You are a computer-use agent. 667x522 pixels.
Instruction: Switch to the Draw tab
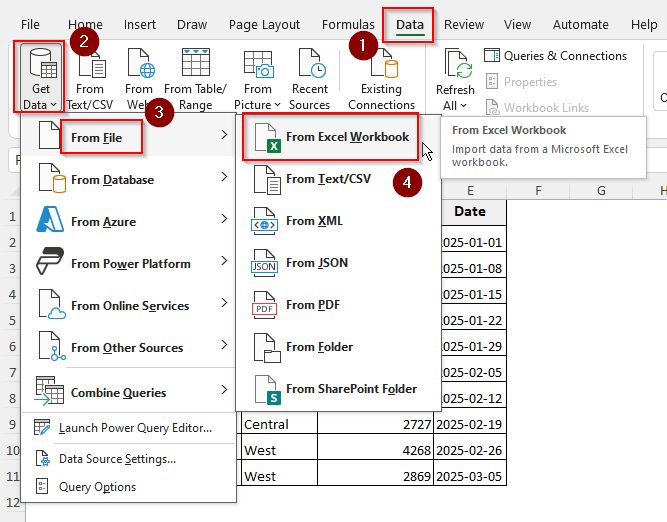(192, 25)
